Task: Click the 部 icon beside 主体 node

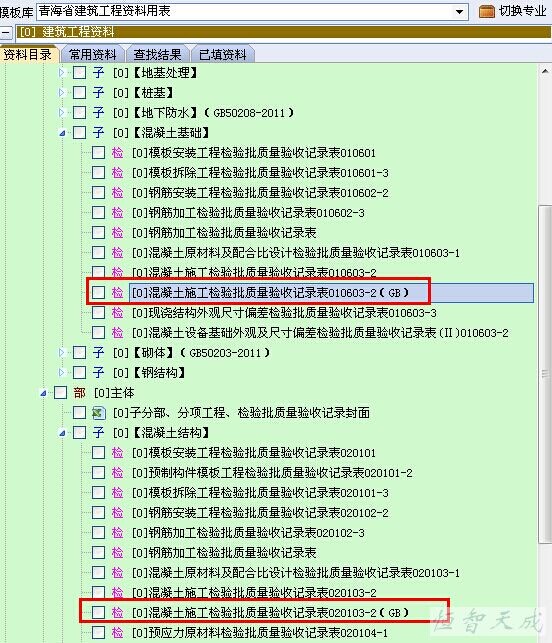Action: point(79,393)
